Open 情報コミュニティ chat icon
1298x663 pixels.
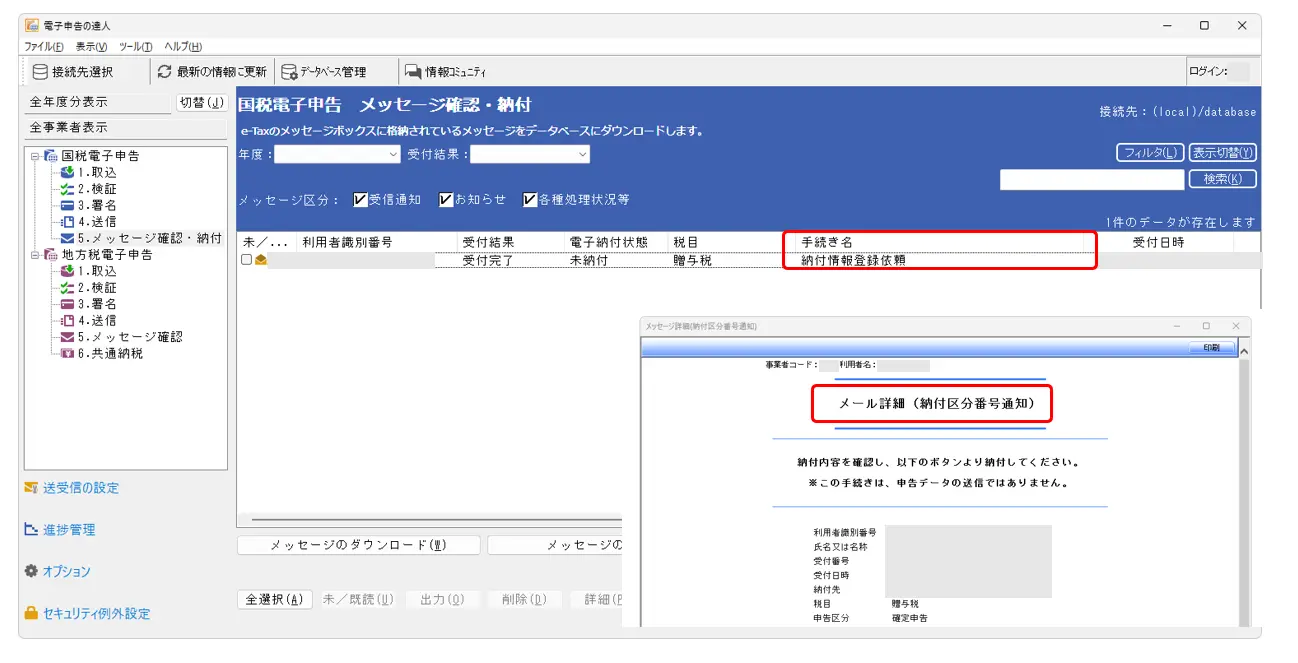412,72
